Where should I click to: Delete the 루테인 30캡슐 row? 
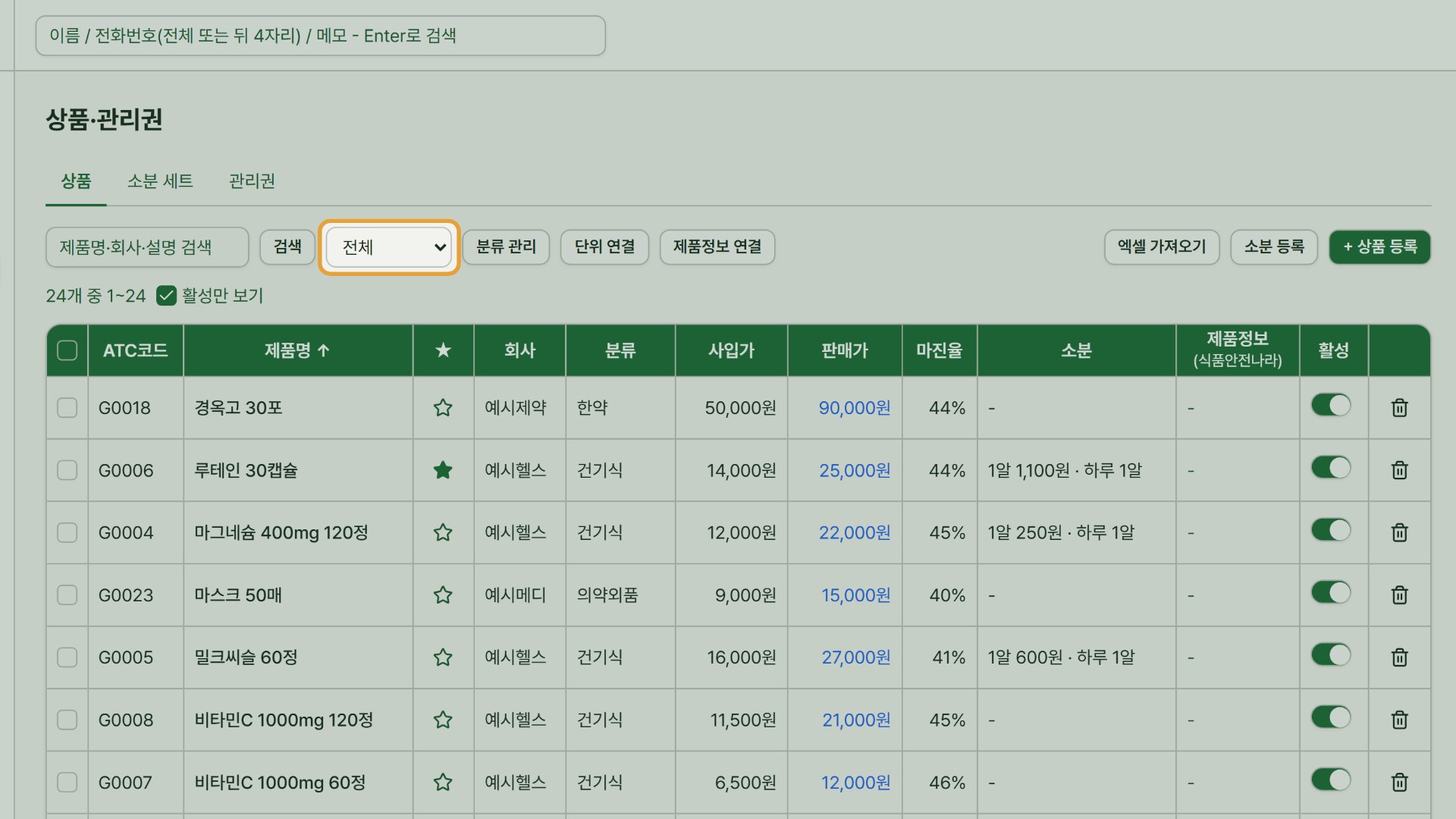1400,470
